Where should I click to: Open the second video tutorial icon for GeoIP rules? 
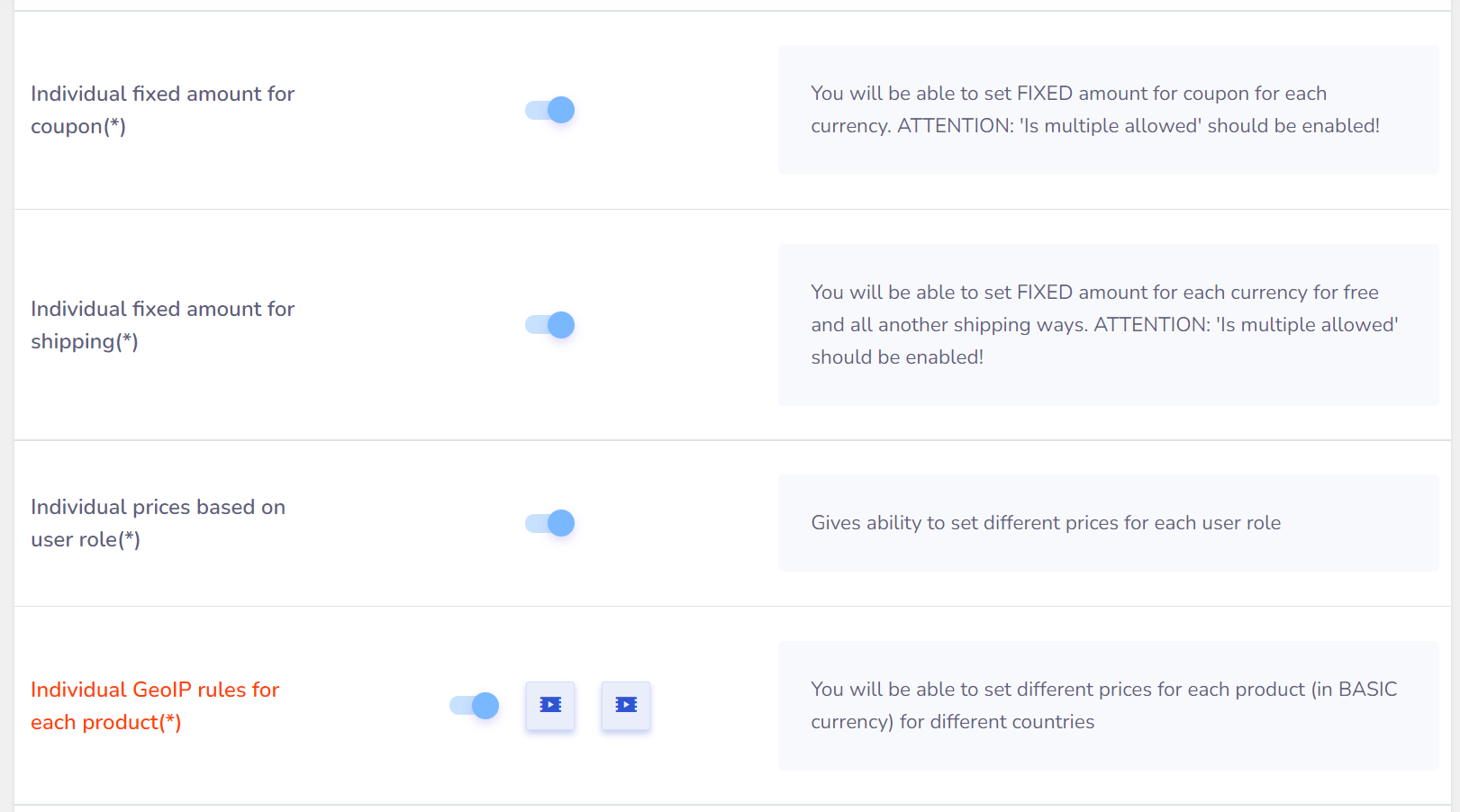point(626,705)
